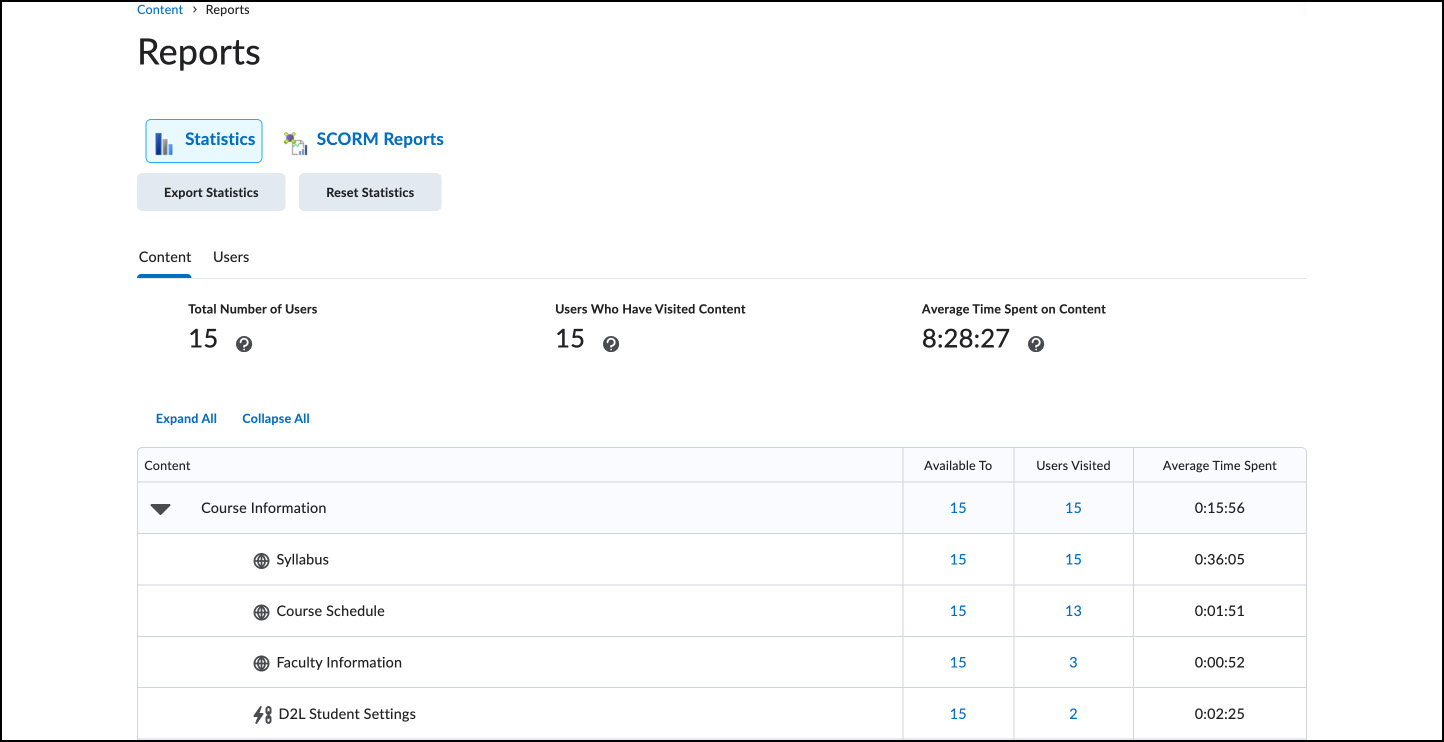
Task: Open the SCORM Reports link label
Action: [x=380, y=140]
